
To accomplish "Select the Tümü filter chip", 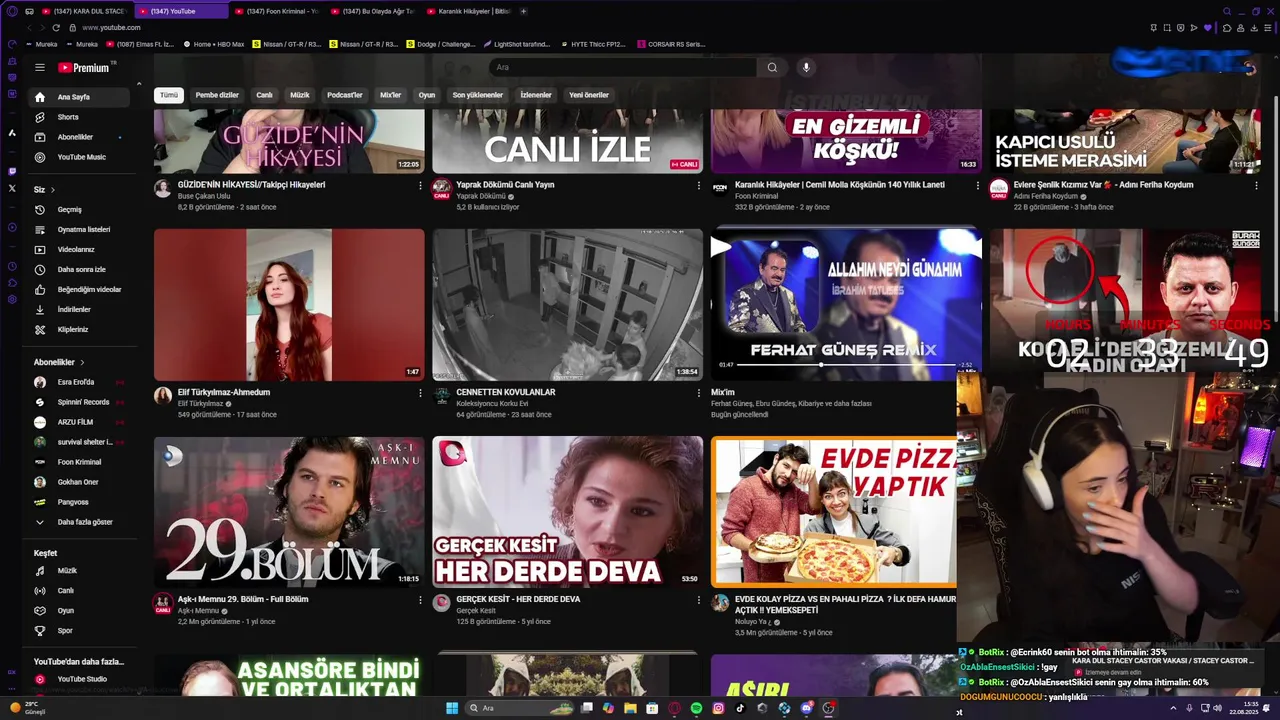I will [x=169, y=95].
